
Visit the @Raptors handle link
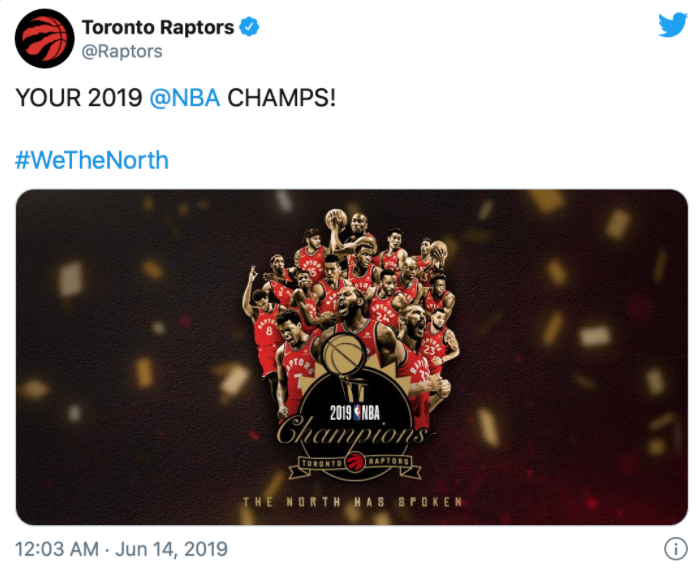[121, 51]
